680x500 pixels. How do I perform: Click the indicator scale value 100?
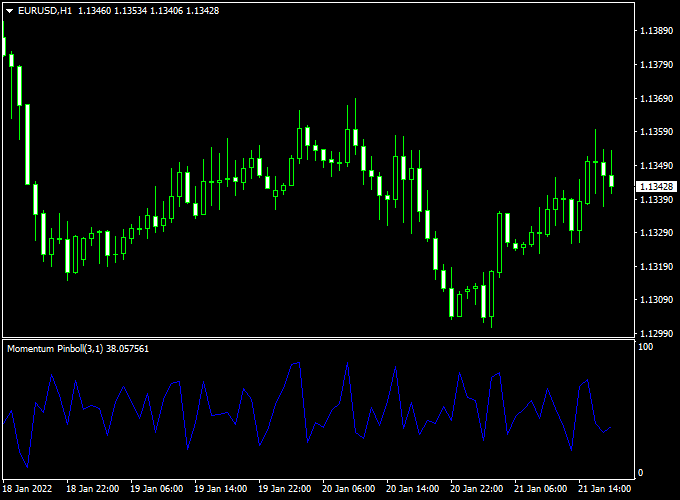click(x=645, y=346)
